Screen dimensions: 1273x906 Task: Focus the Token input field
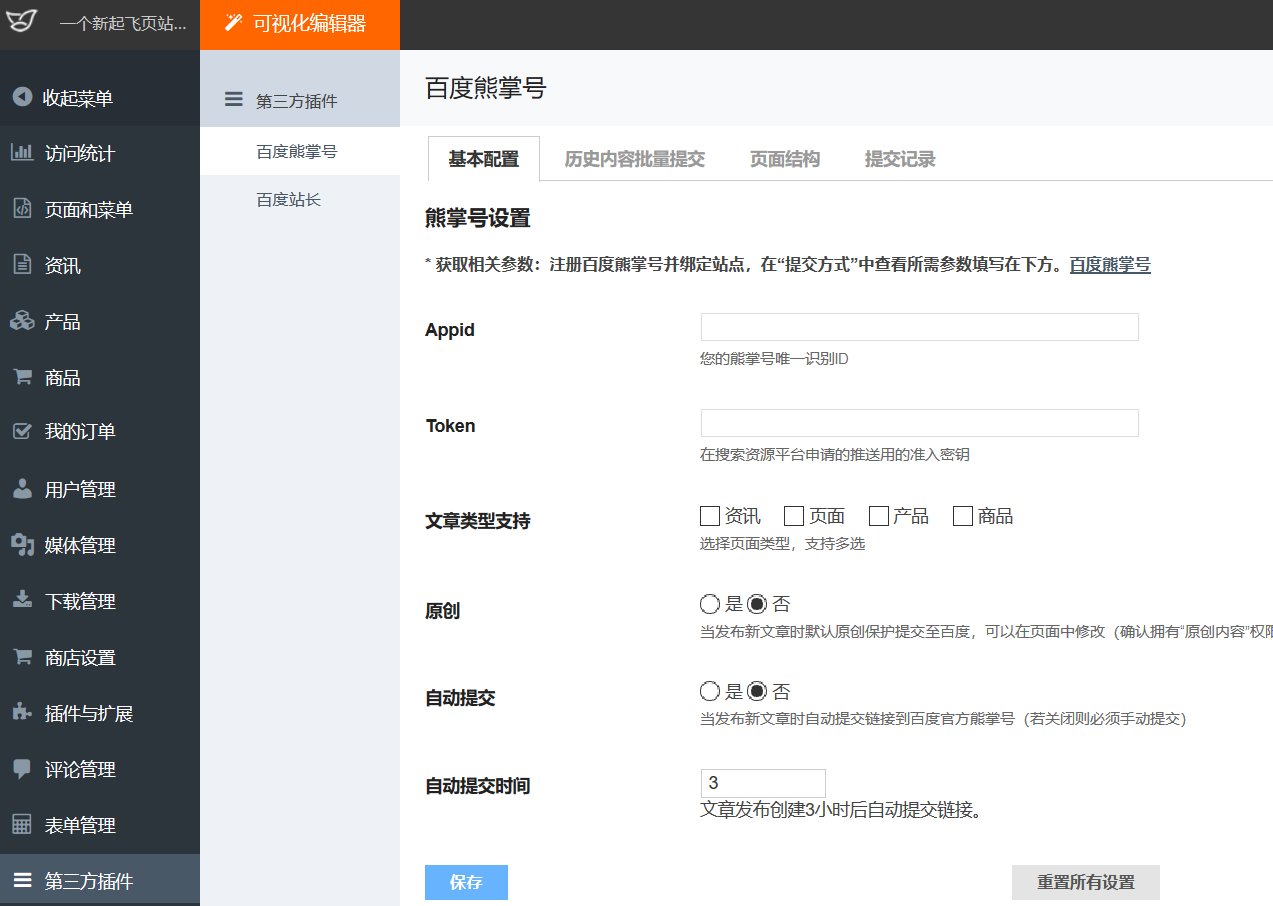[920, 423]
